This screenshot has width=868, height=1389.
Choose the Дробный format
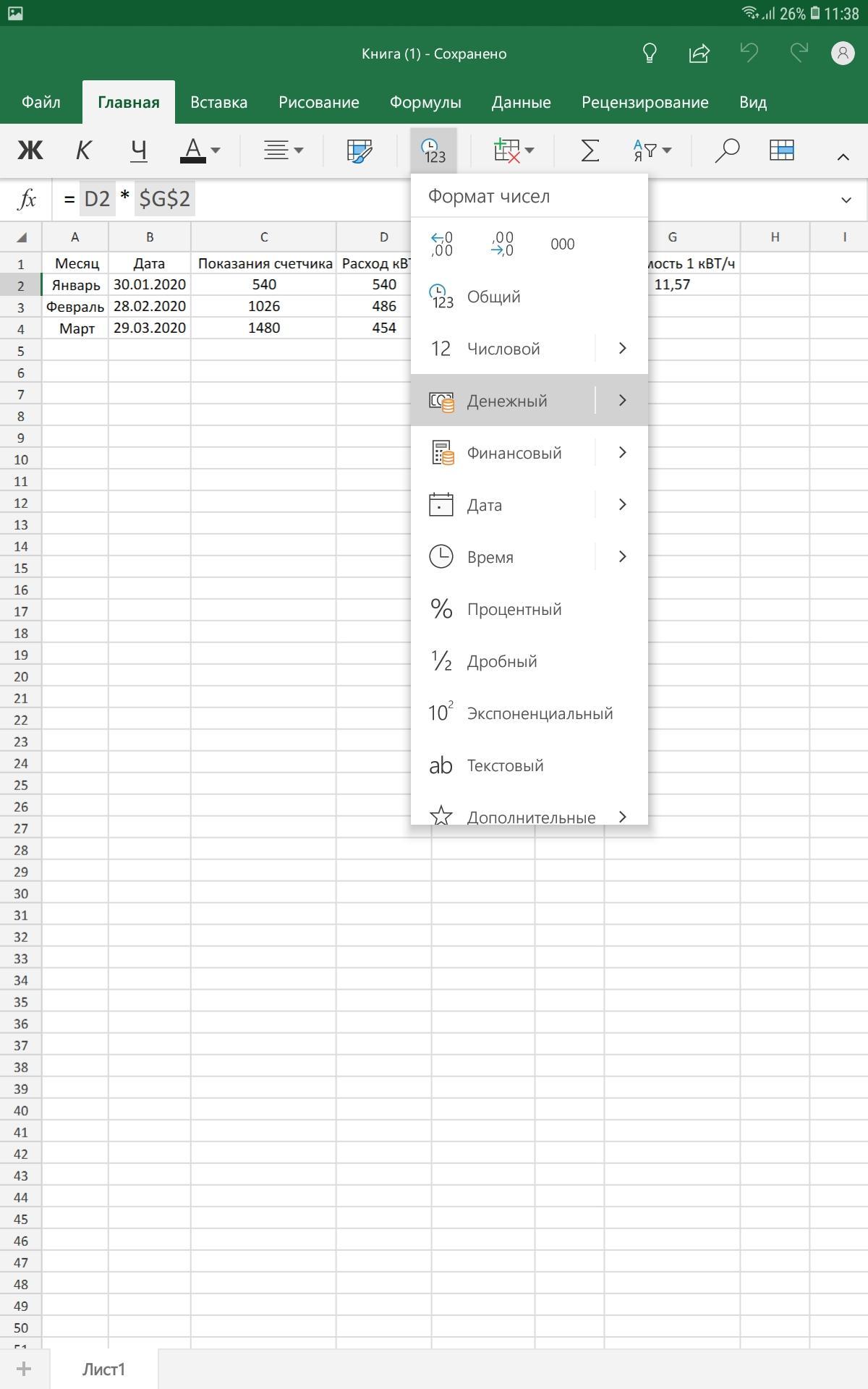coord(529,661)
